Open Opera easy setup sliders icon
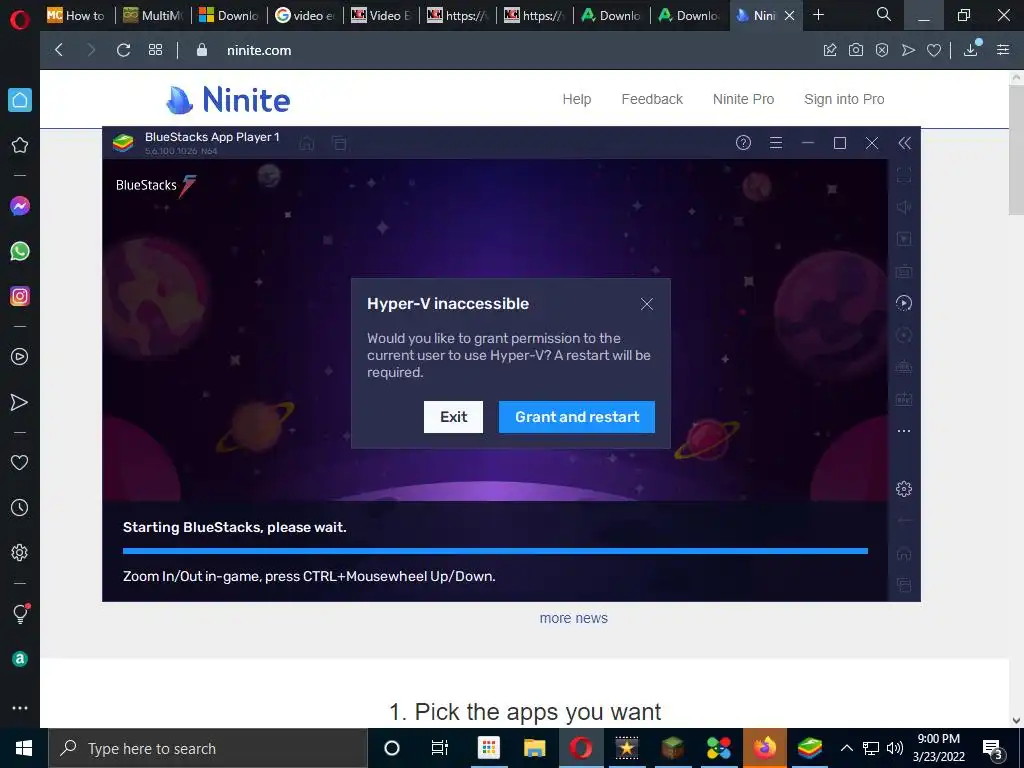Screen dimensions: 1024x768 click(x=1003, y=50)
